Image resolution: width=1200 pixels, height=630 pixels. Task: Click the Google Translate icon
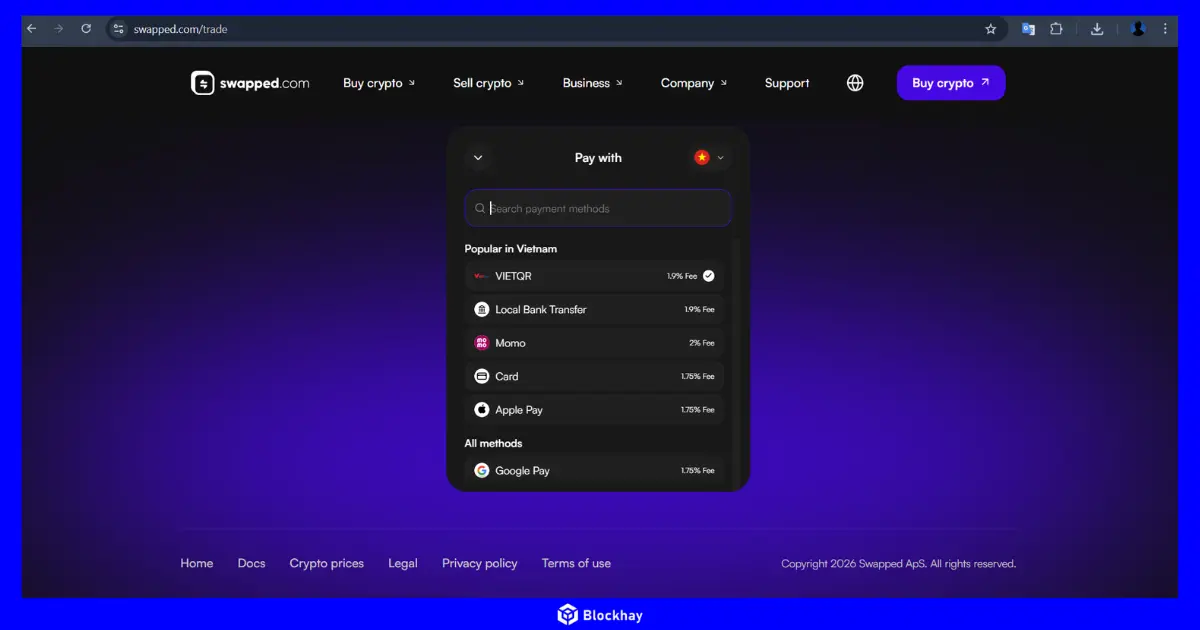(1028, 29)
